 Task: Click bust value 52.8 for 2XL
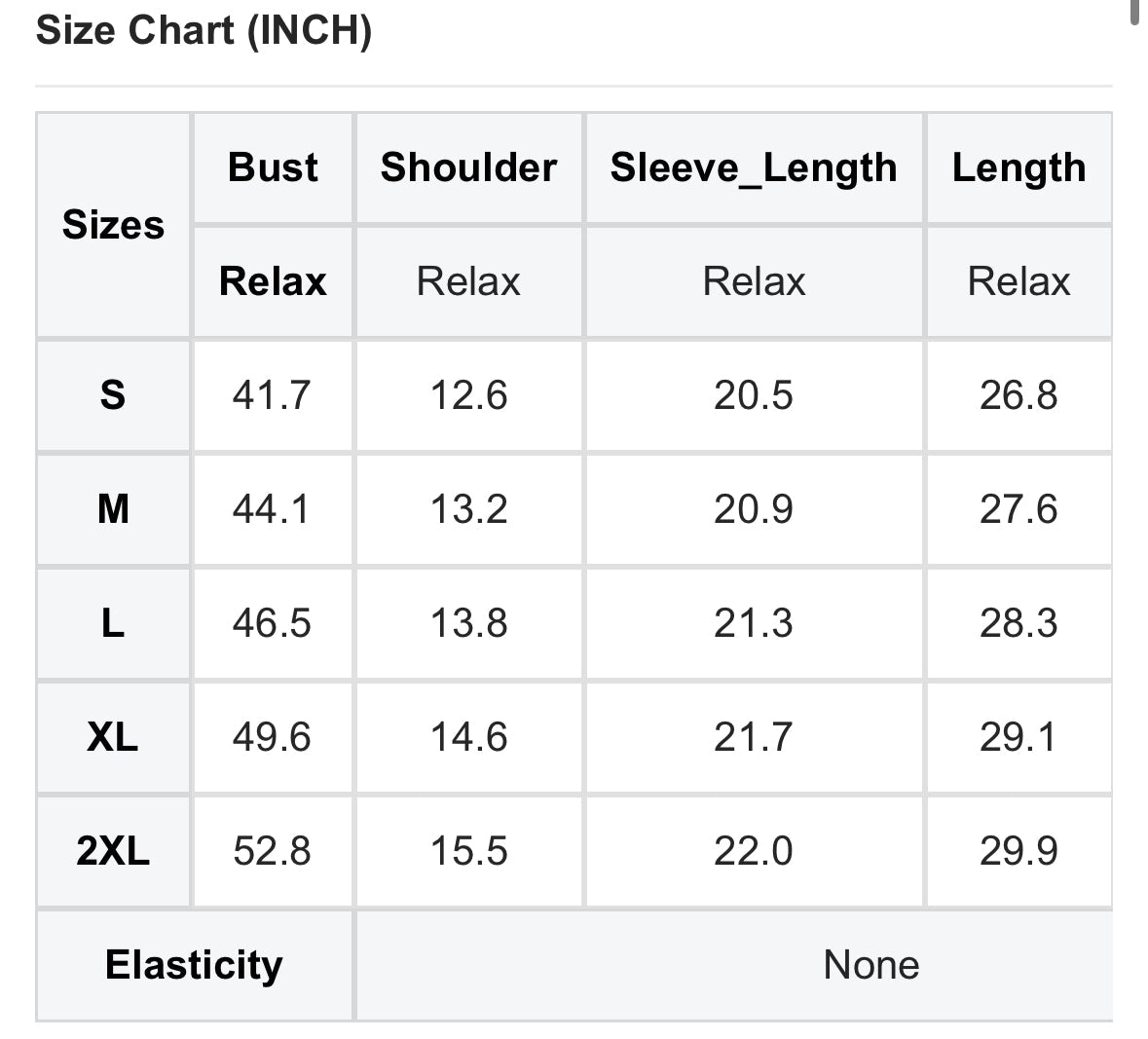[x=273, y=852]
